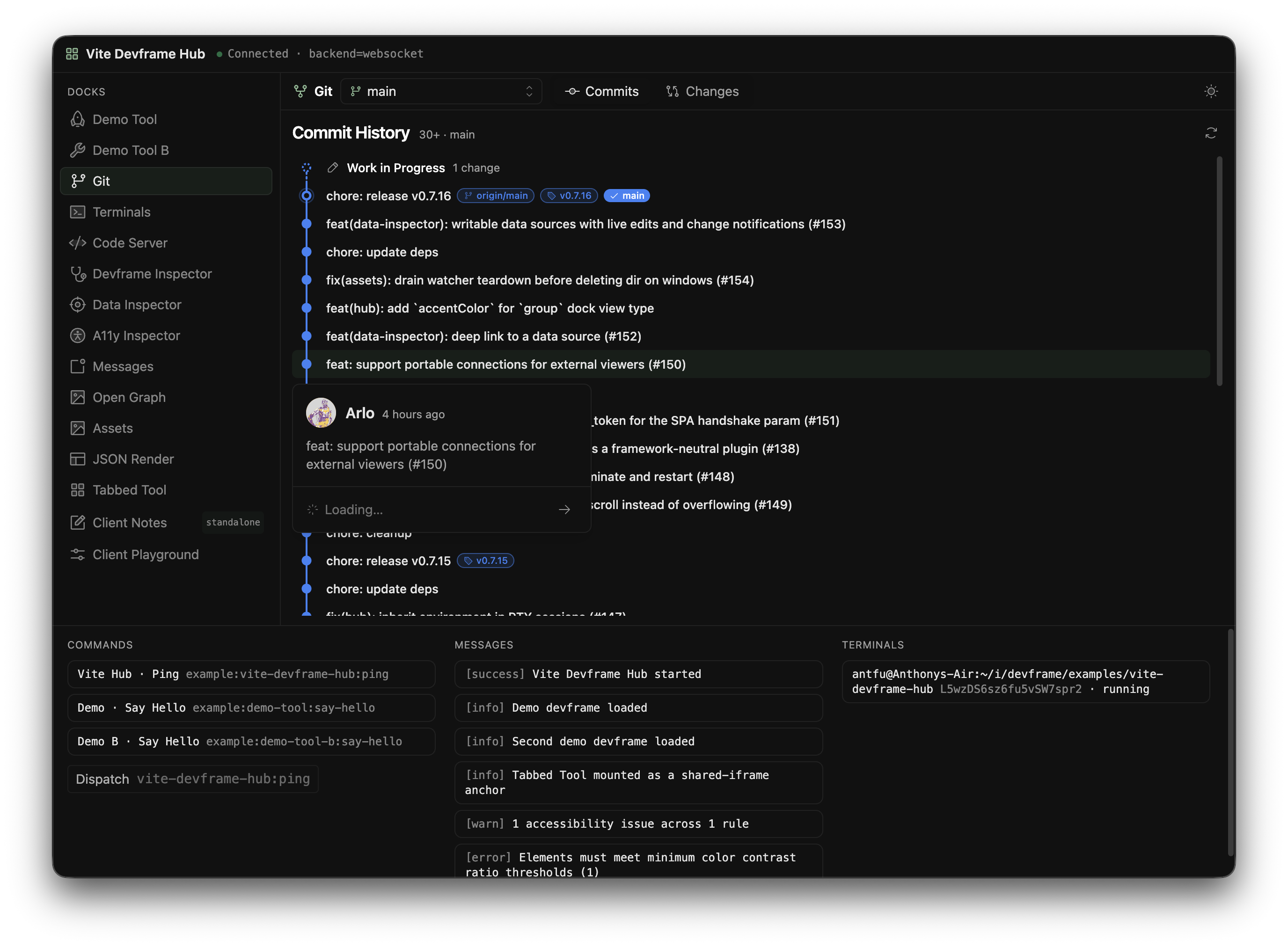
Task: Switch to the Commits tab
Action: (601, 91)
